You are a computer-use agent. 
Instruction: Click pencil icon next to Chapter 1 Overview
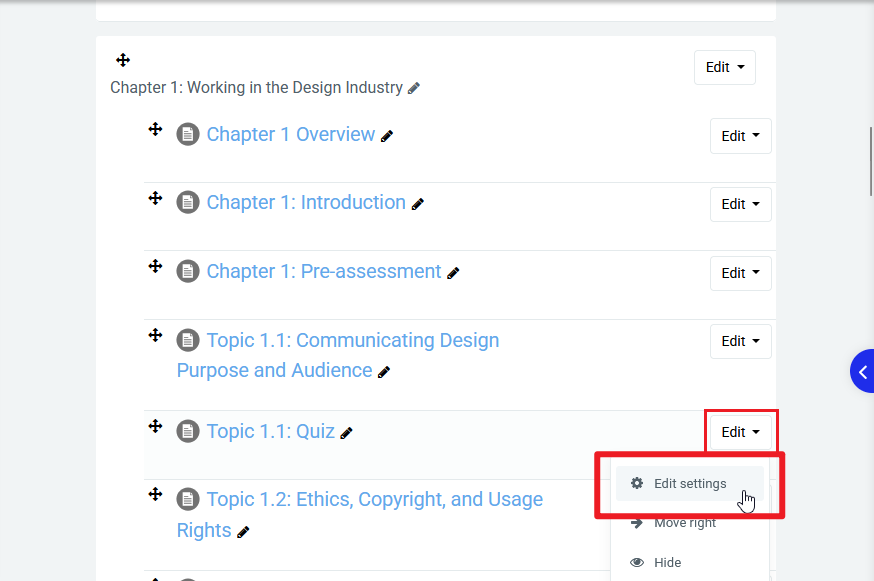coord(387,136)
